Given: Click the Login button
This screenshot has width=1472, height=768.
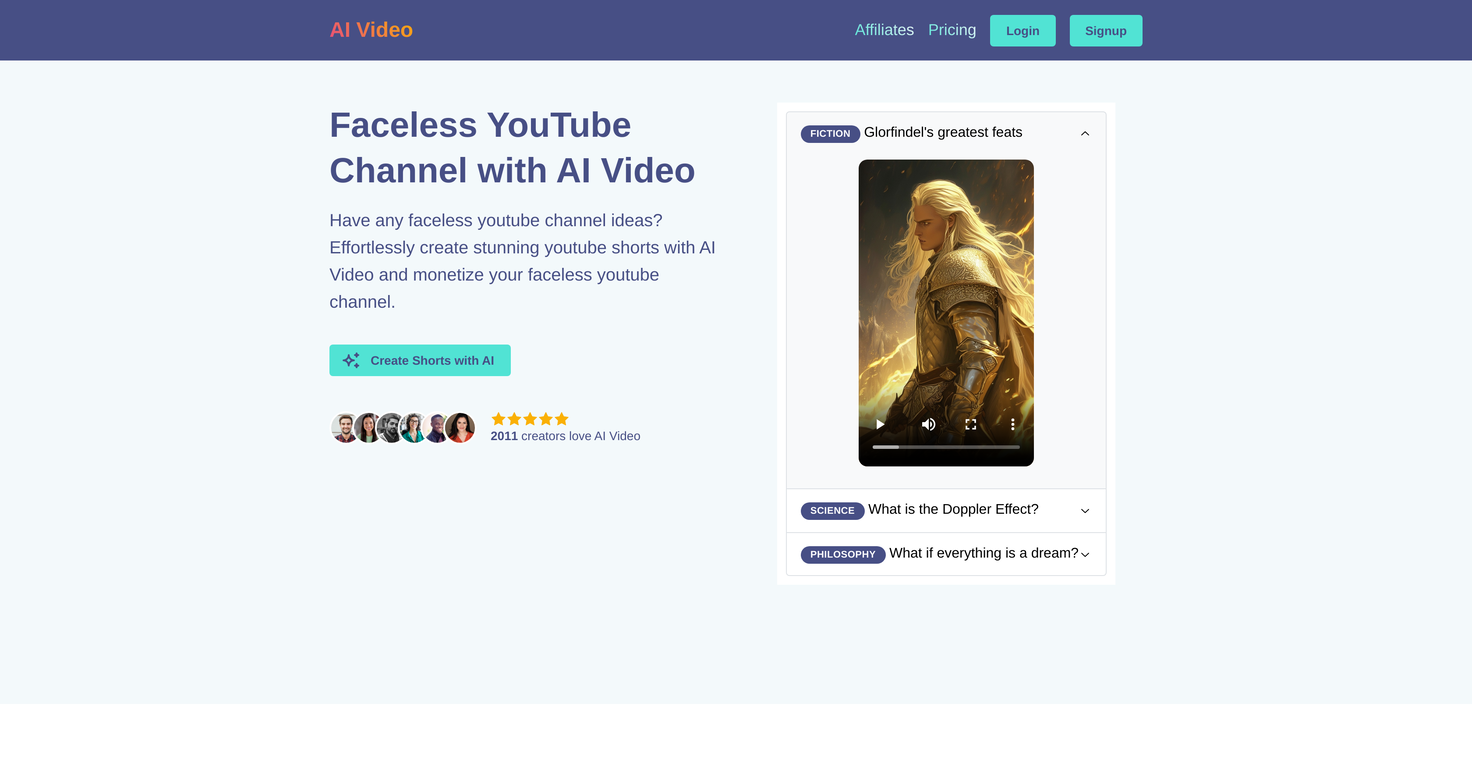Looking at the screenshot, I should (x=1022, y=30).
